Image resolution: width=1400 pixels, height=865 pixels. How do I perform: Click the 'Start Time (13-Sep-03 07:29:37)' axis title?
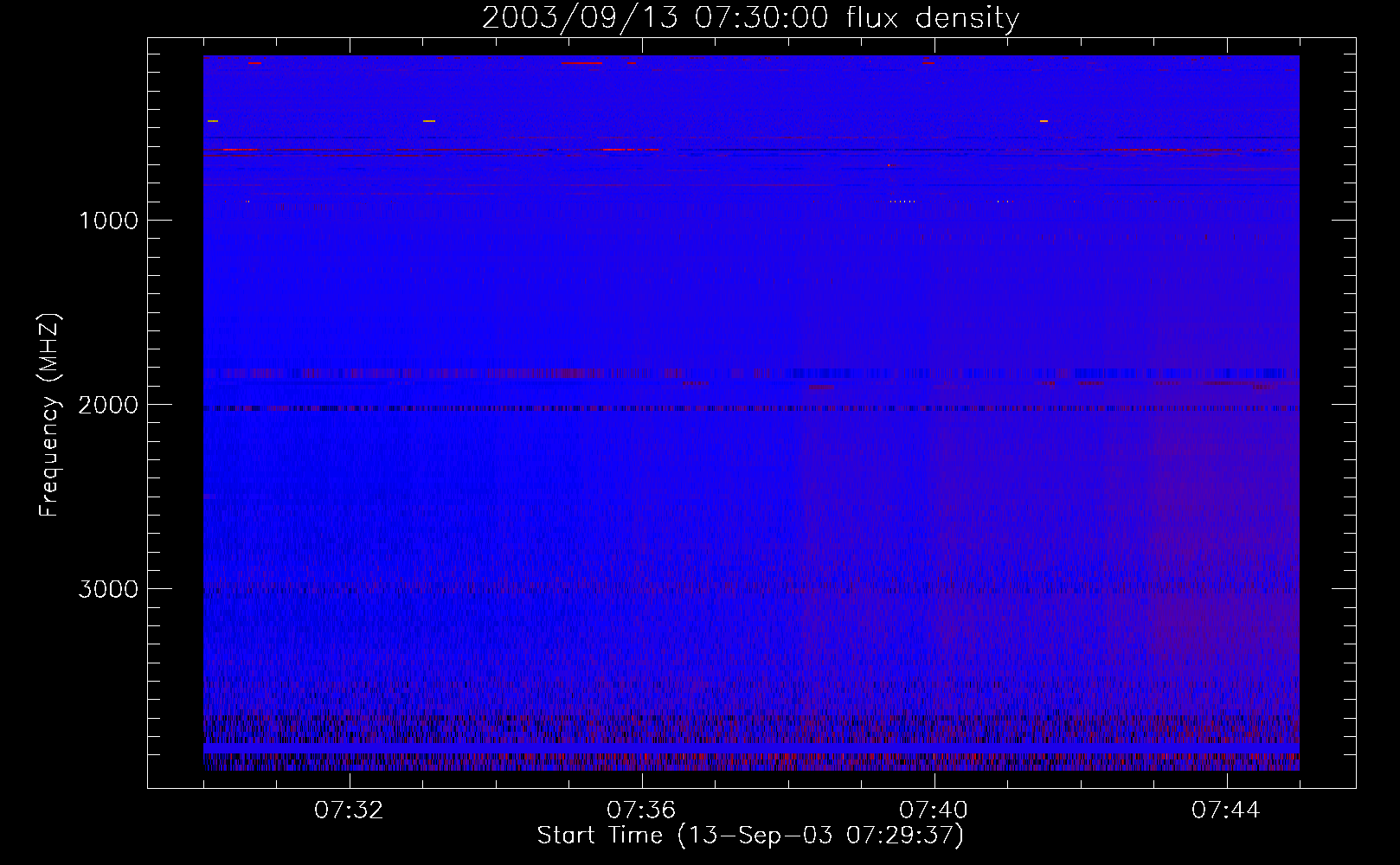point(750,836)
